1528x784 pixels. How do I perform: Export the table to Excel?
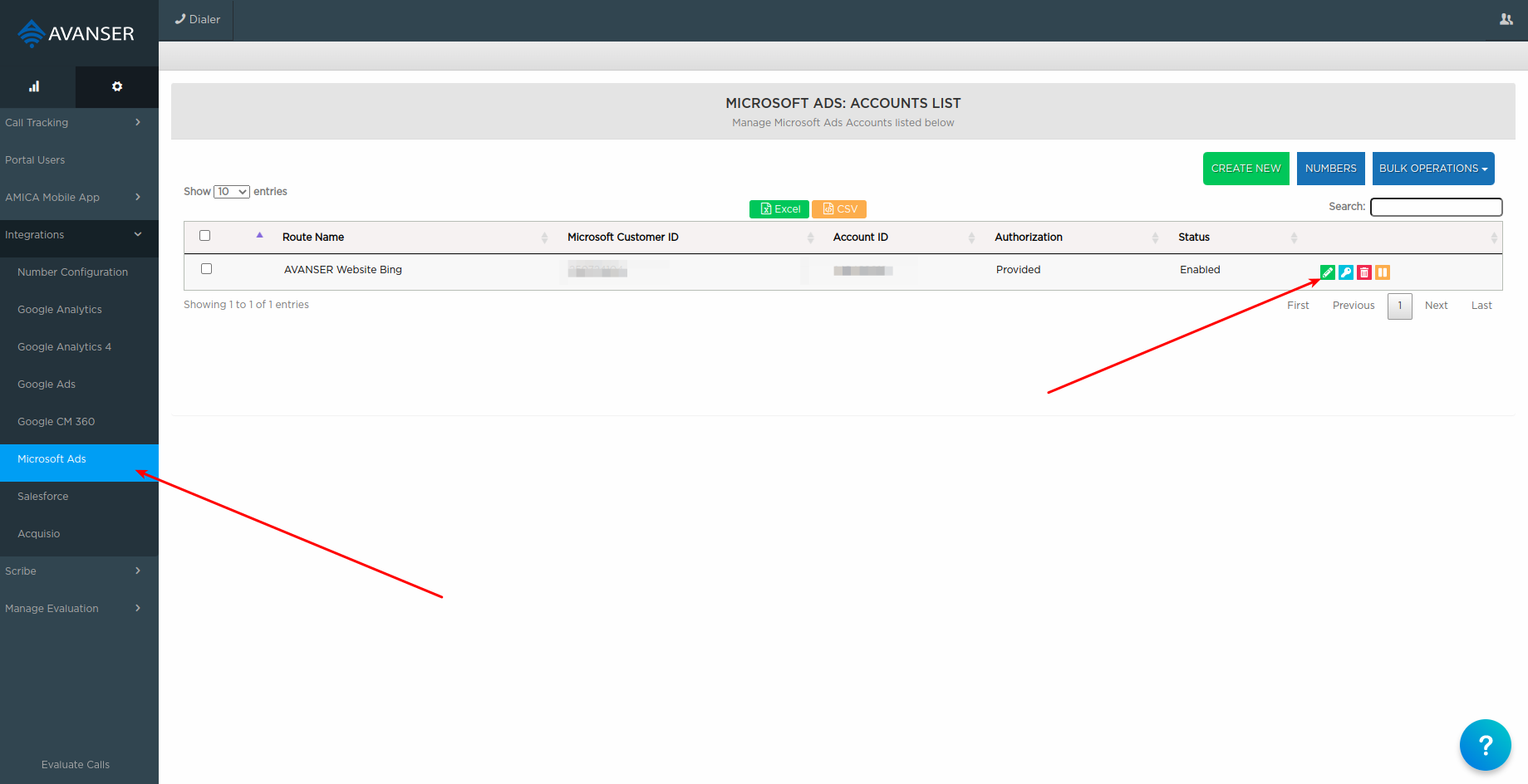pos(779,209)
